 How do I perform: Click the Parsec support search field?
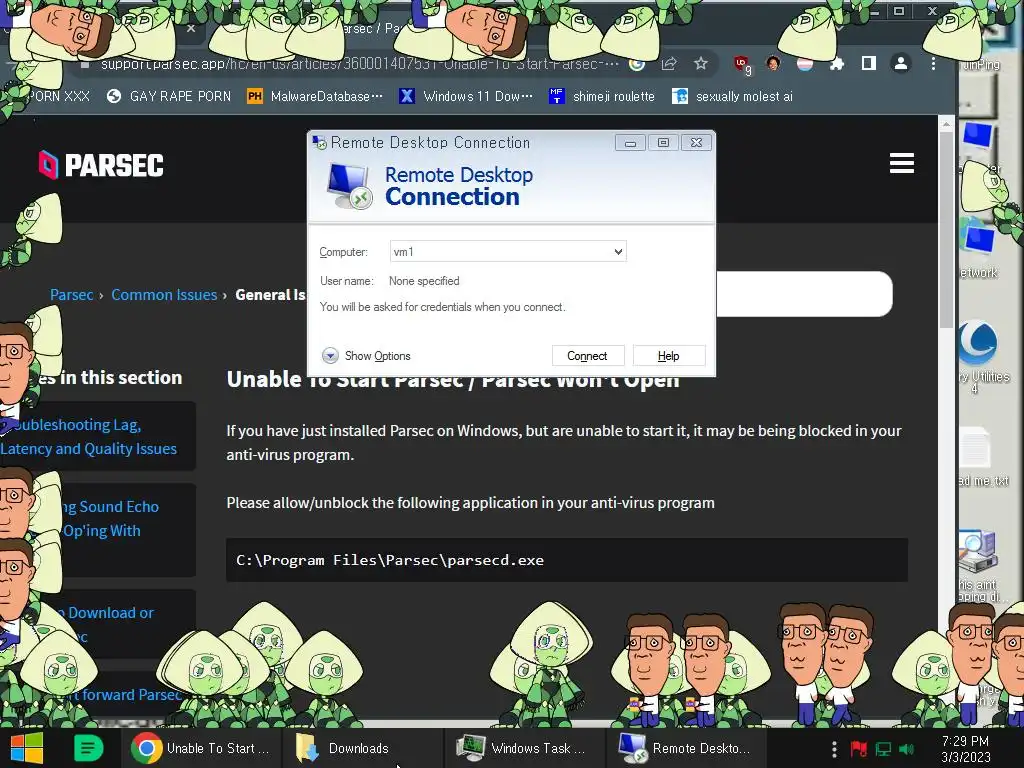804,294
